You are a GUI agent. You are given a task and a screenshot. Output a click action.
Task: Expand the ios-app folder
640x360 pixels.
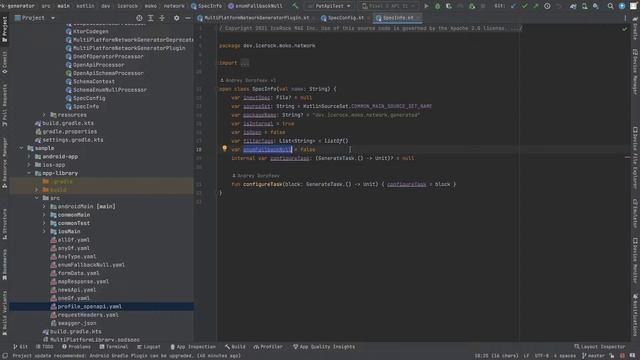click(29, 165)
